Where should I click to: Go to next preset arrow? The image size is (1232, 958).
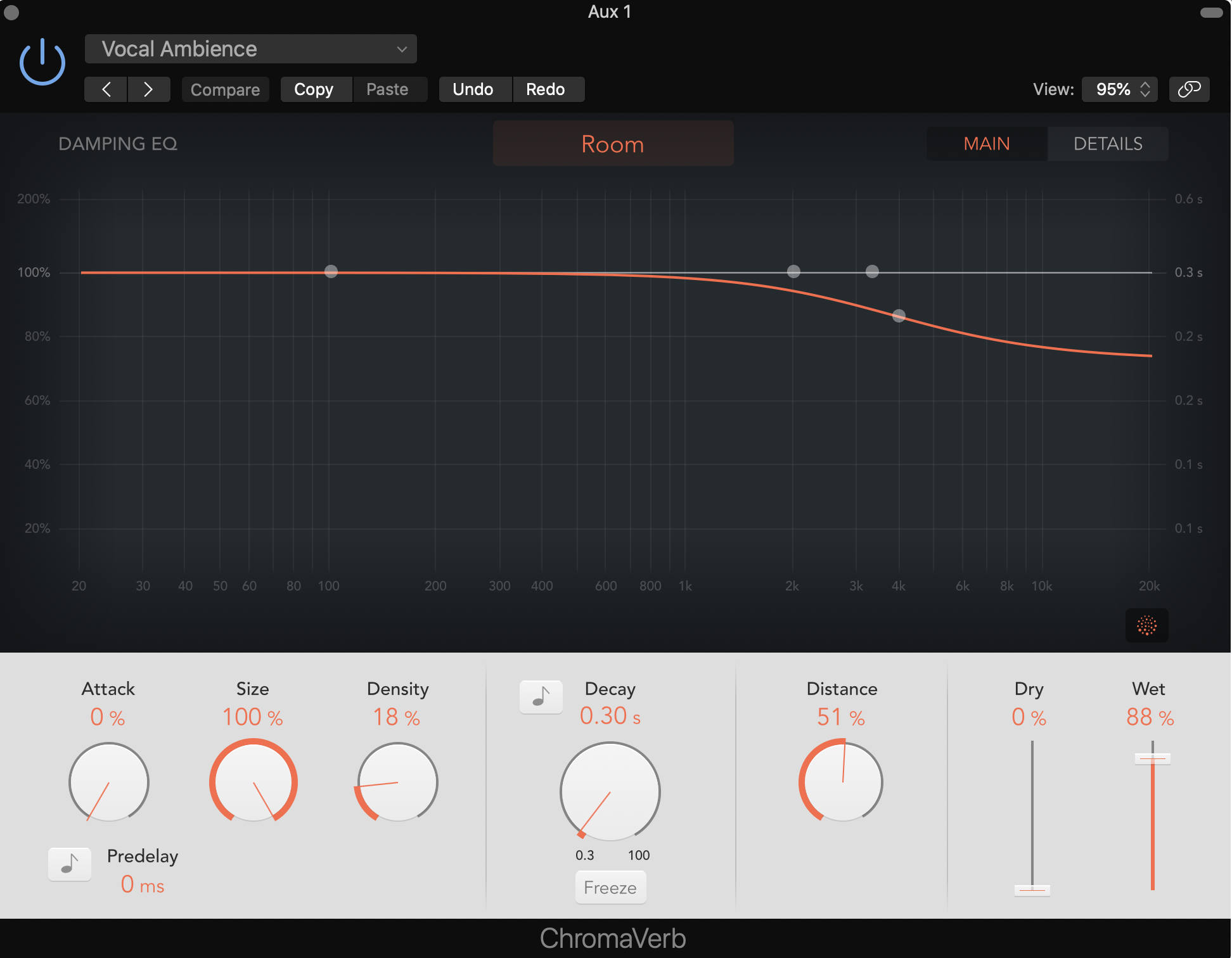pyautogui.click(x=149, y=89)
